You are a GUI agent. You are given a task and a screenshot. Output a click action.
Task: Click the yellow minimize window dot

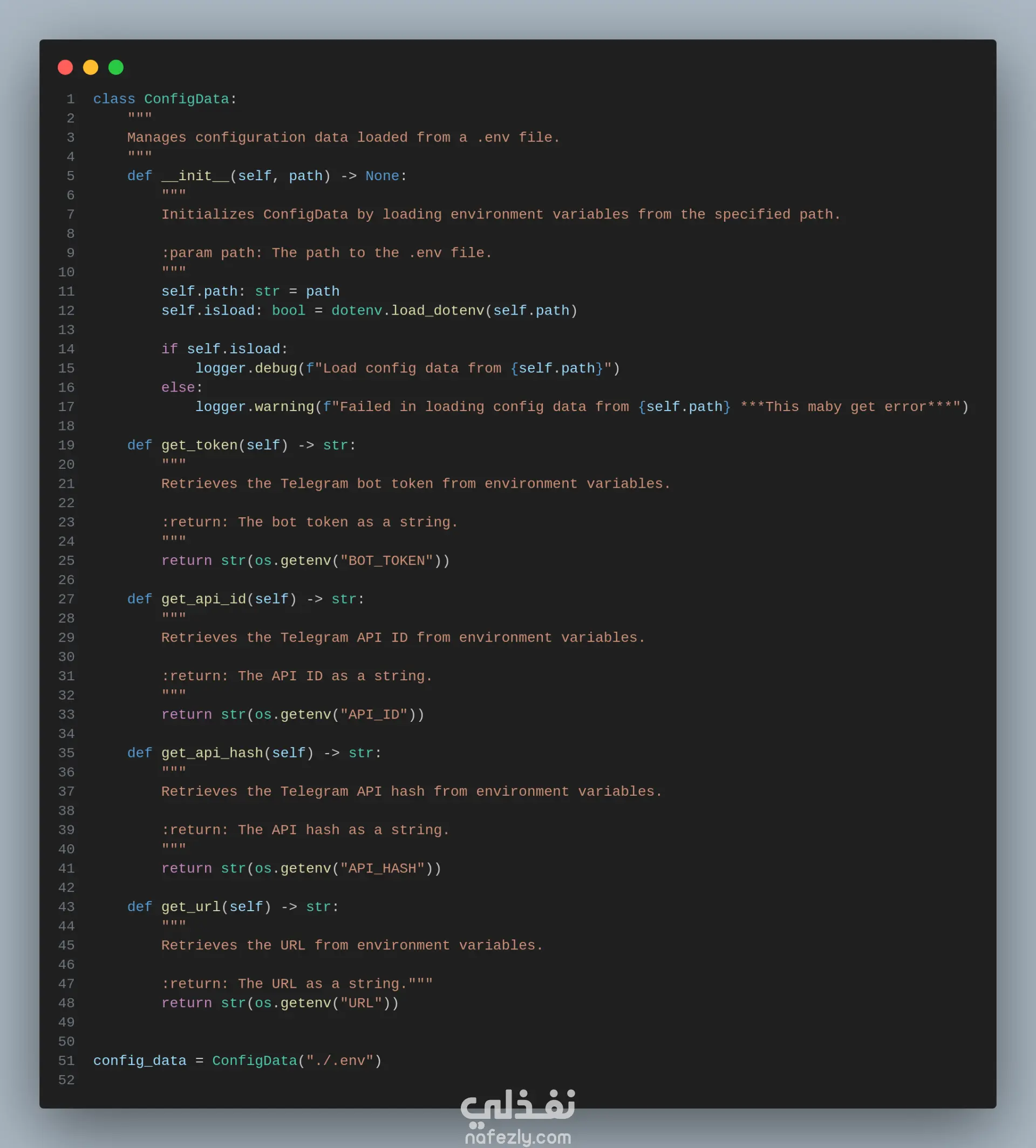click(x=91, y=67)
